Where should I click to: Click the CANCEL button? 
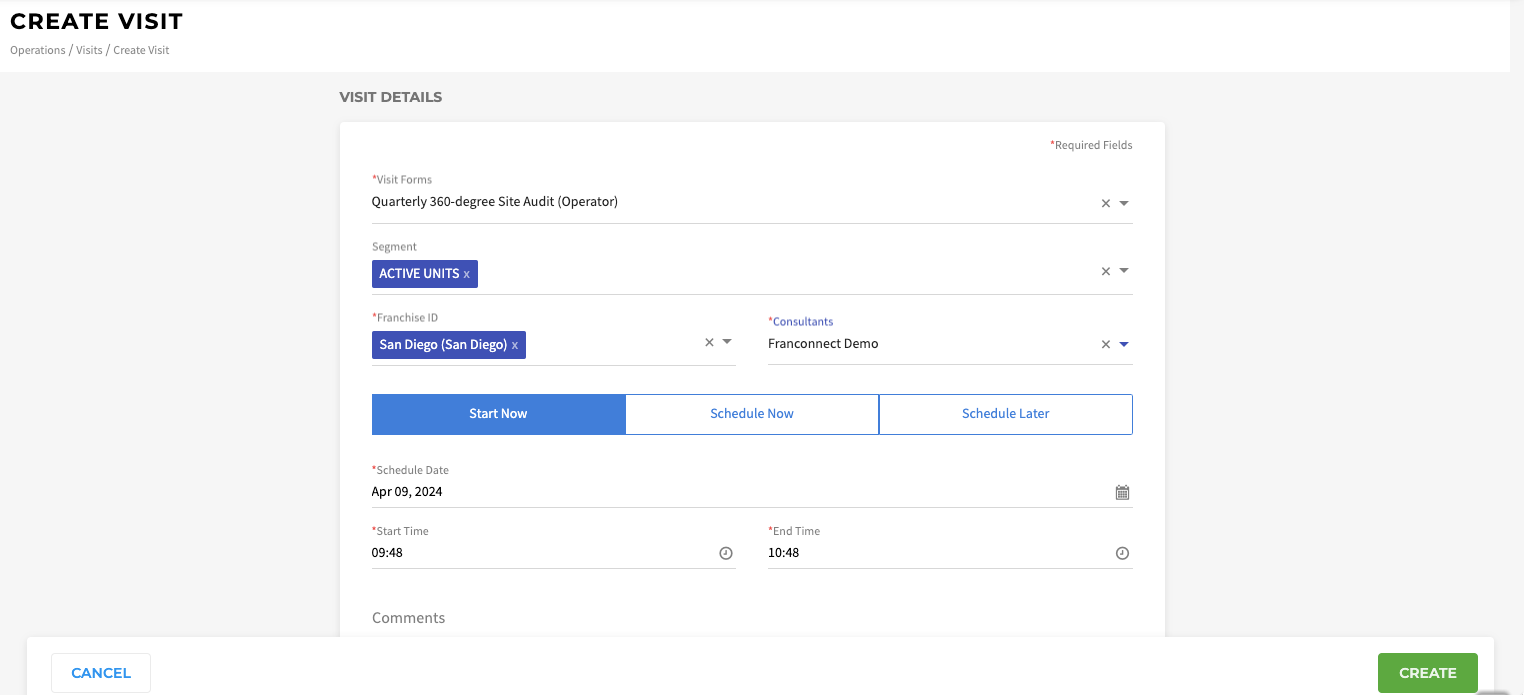click(x=101, y=673)
